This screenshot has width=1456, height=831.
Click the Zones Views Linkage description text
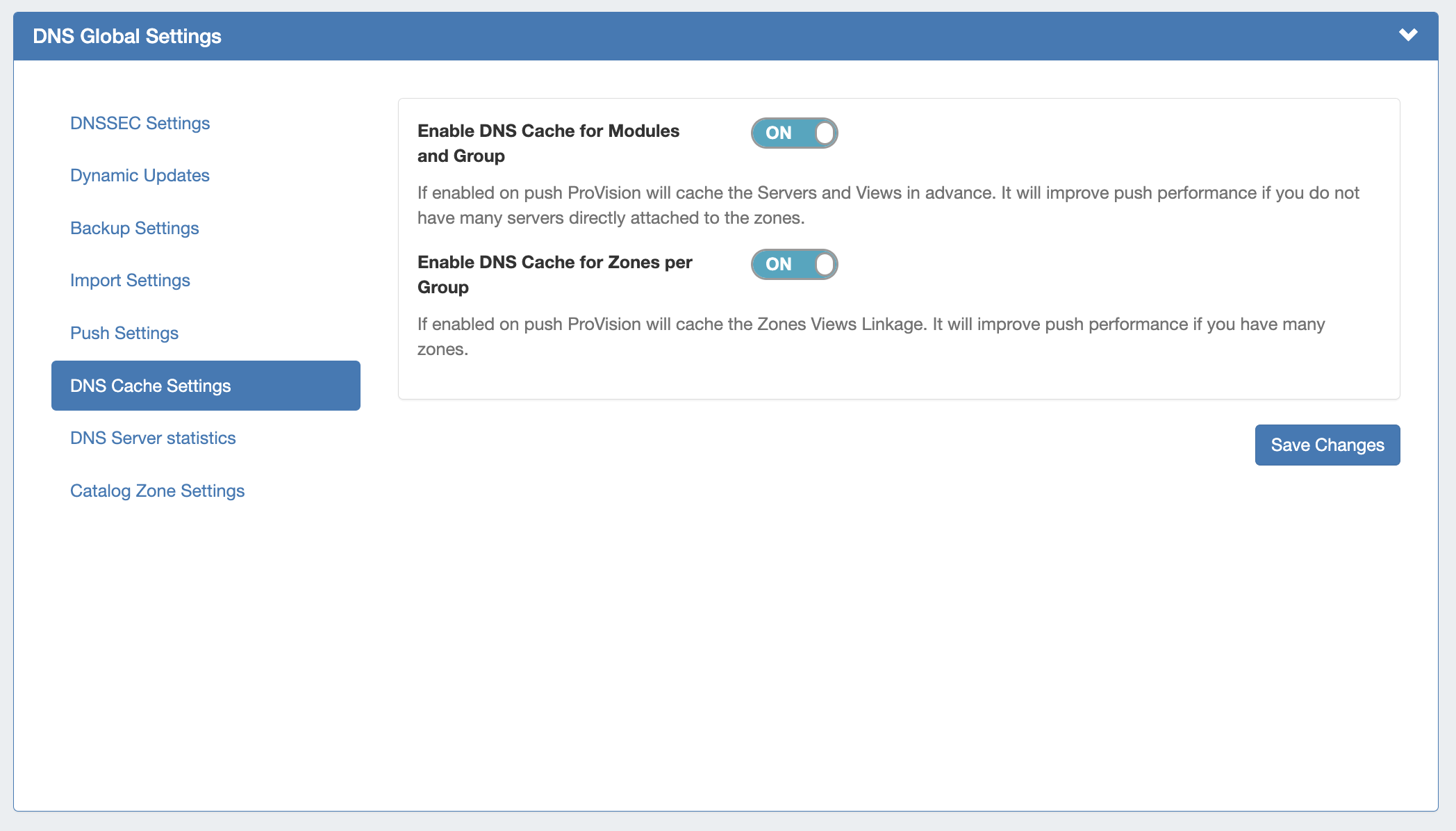click(x=870, y=336)
